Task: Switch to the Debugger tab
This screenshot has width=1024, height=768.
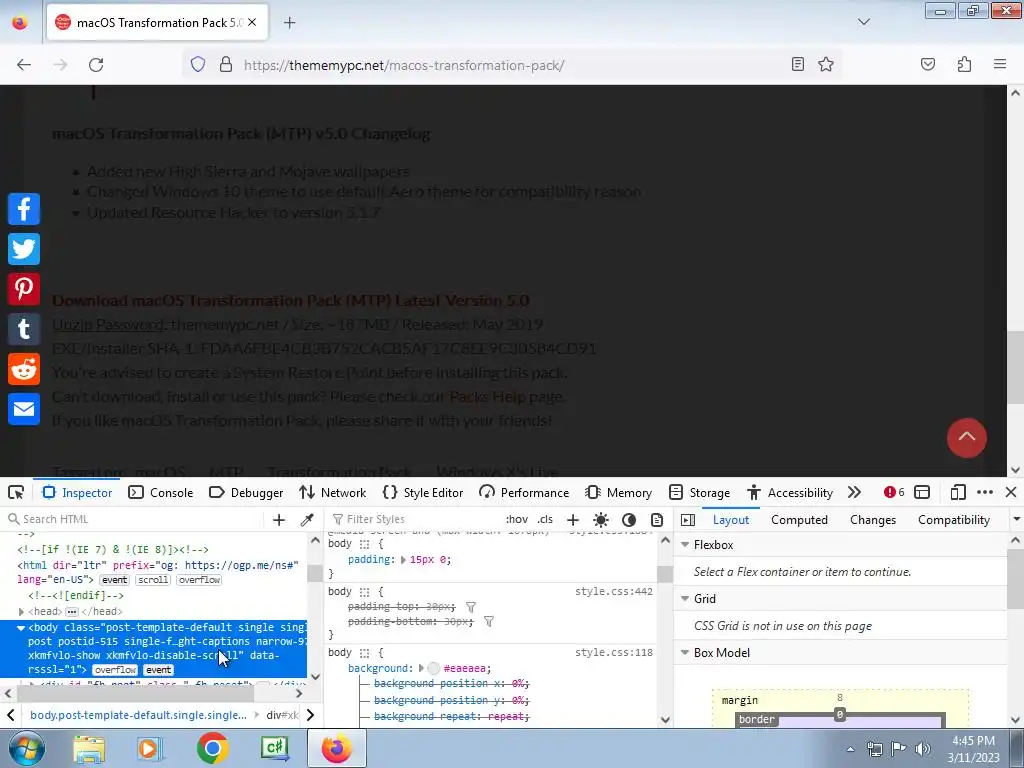Action: tap(246, 492)
